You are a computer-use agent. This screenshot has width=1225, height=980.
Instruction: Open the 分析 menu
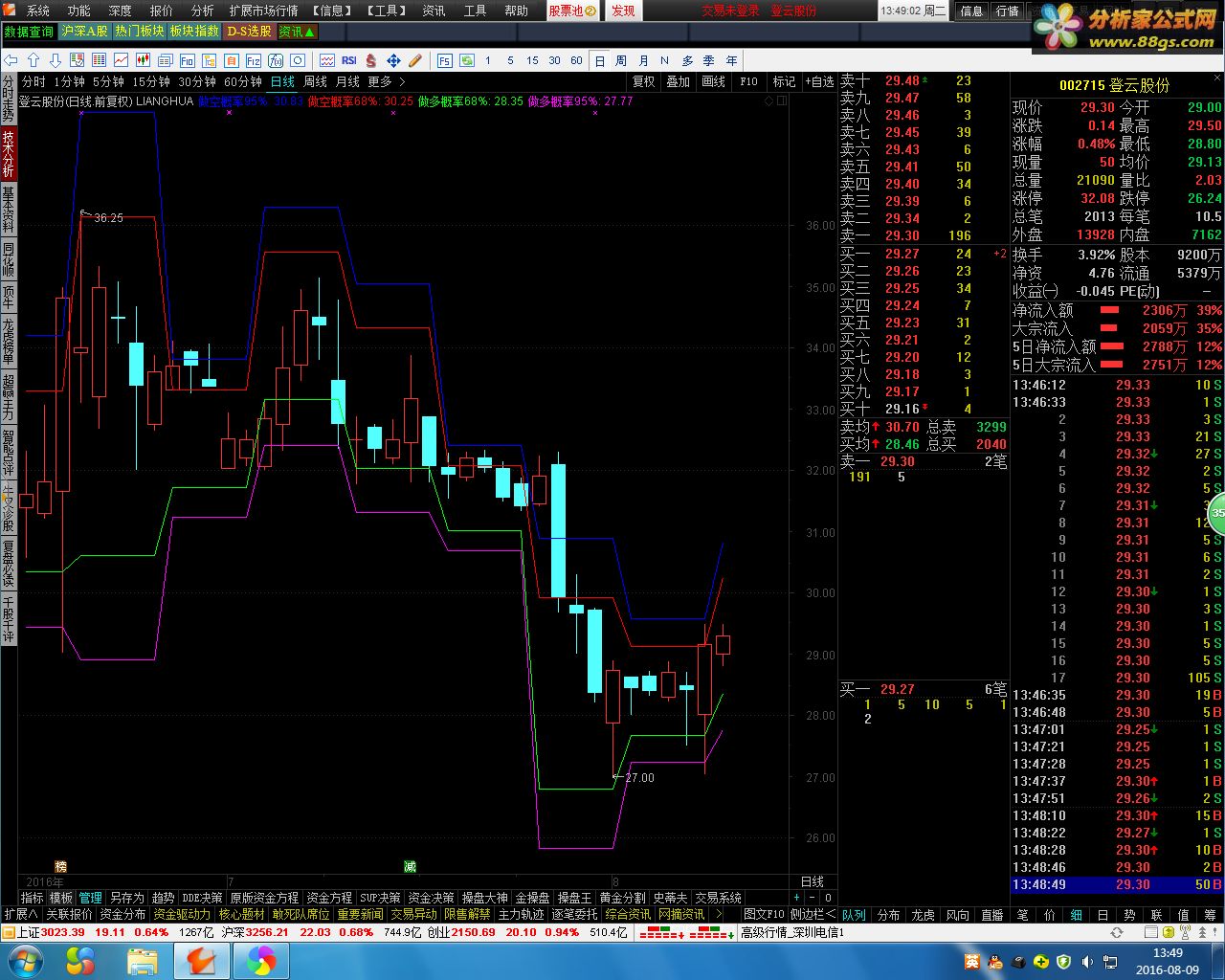[202, 11]
